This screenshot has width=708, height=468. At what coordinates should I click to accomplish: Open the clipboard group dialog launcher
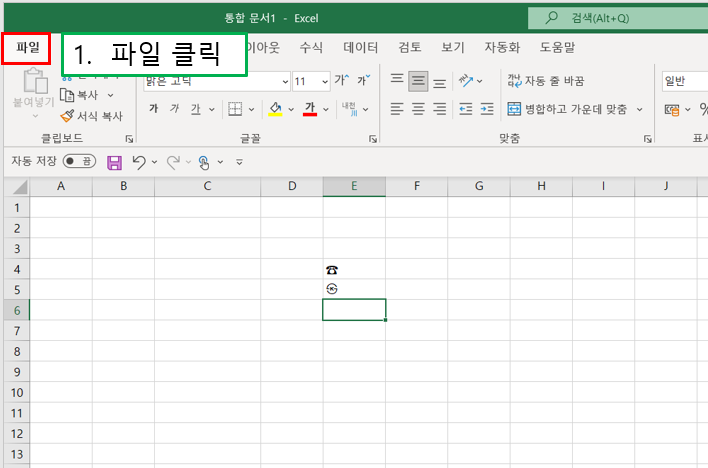coord(129,139)
